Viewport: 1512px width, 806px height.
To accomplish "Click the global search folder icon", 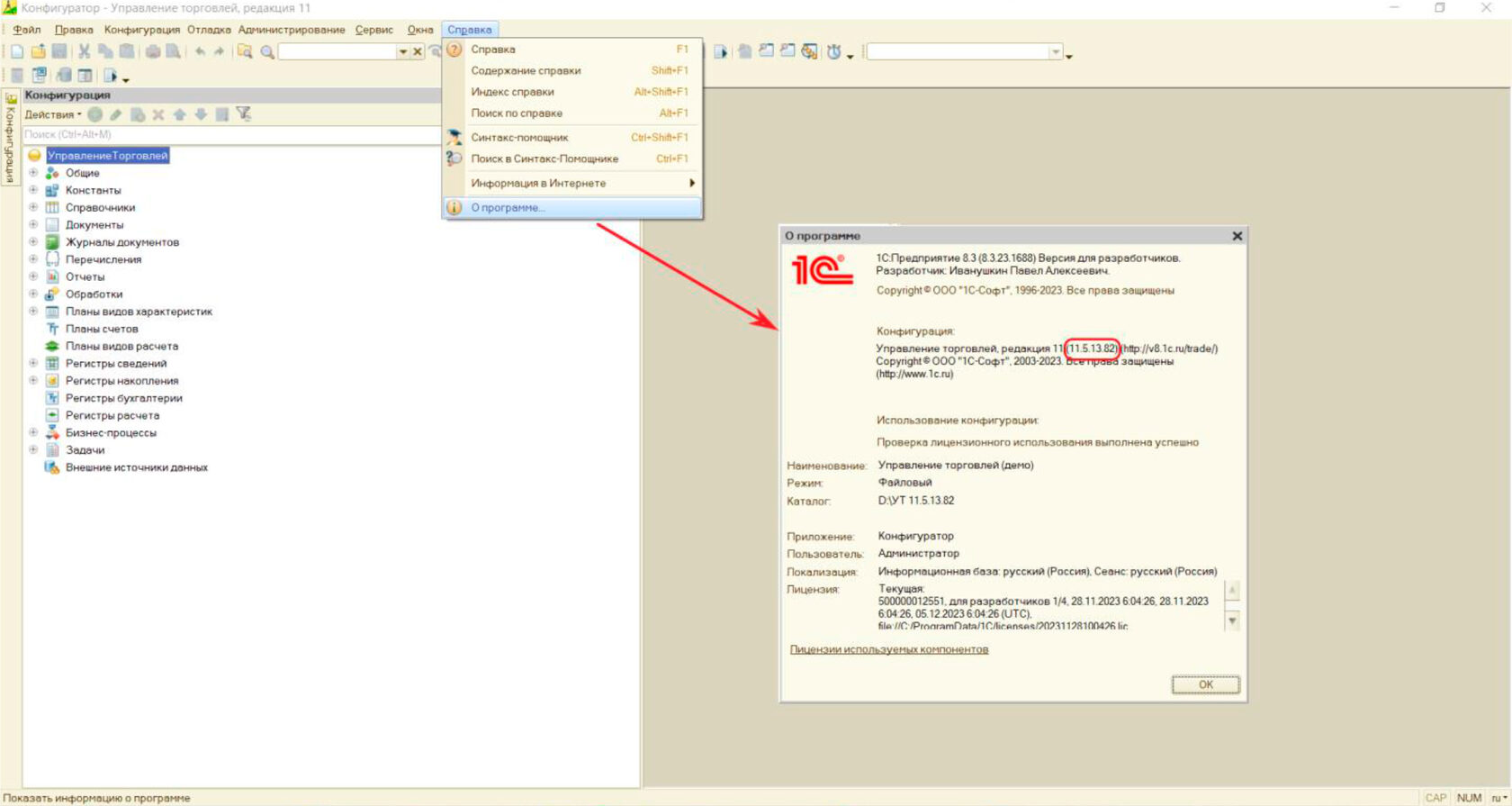I will click(245, 51).
